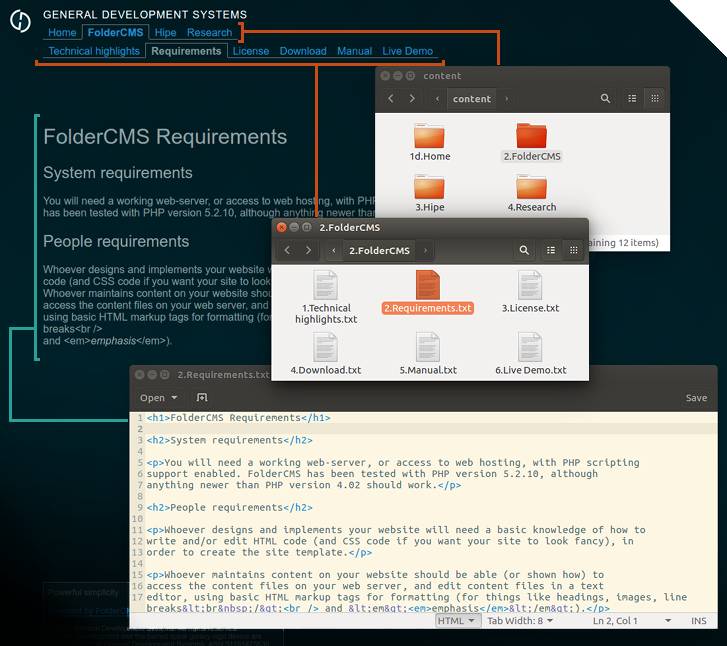Open the 1d.Home folder
This screenshot has width=727, height=646.
tap(429, 142)
